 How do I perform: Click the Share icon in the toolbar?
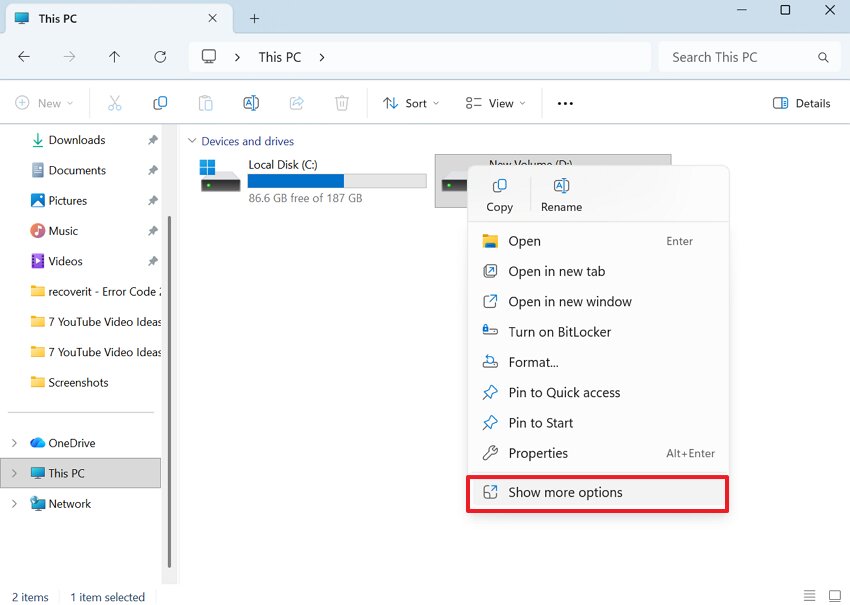tap(296, 103)
